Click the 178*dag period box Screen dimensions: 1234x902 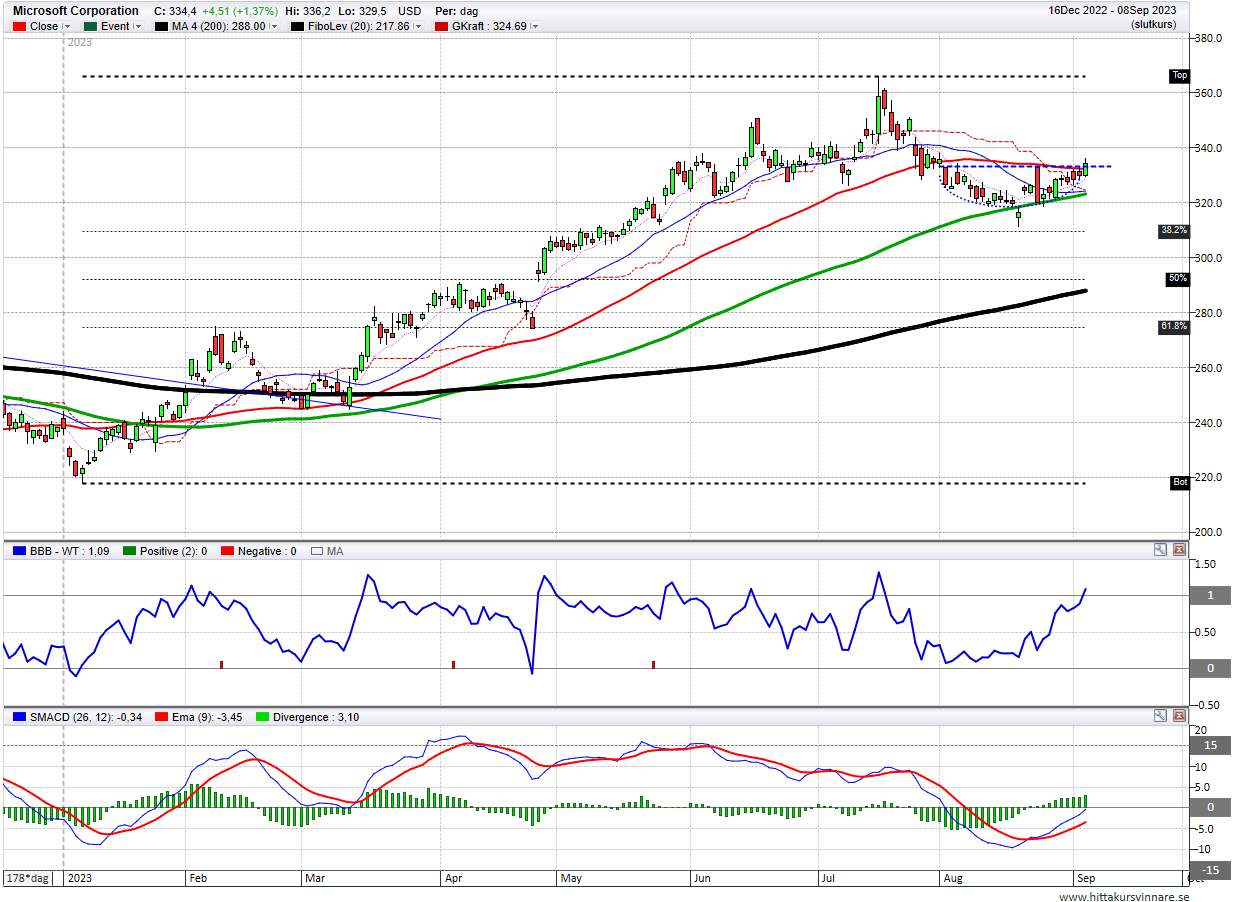(27, 878)
